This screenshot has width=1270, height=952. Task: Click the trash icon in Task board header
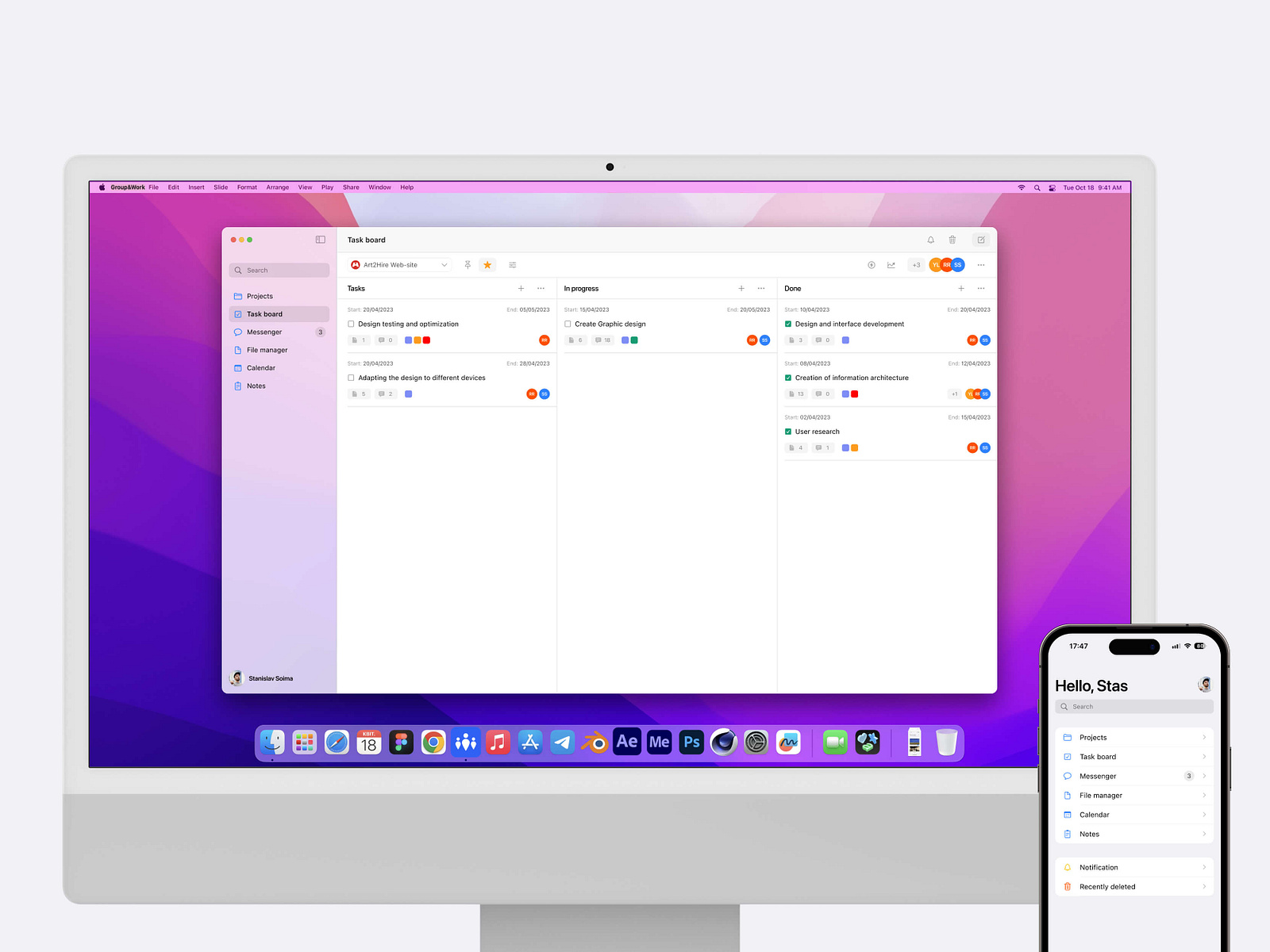pos(952,240)
